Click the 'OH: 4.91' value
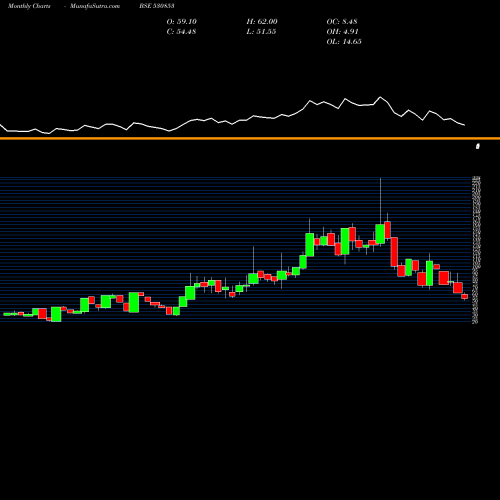This screenshot has height=500, width=500. click(342, 32)
